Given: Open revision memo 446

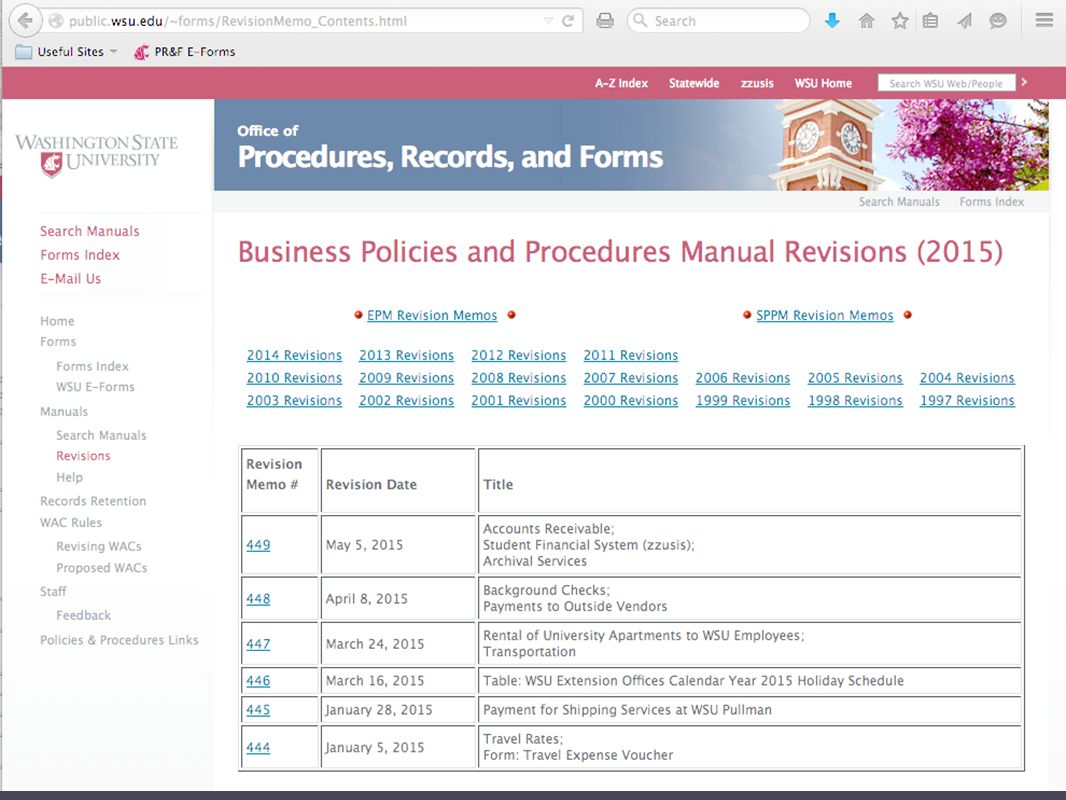Looking at the screenshot, I should [x=258, y=680].
